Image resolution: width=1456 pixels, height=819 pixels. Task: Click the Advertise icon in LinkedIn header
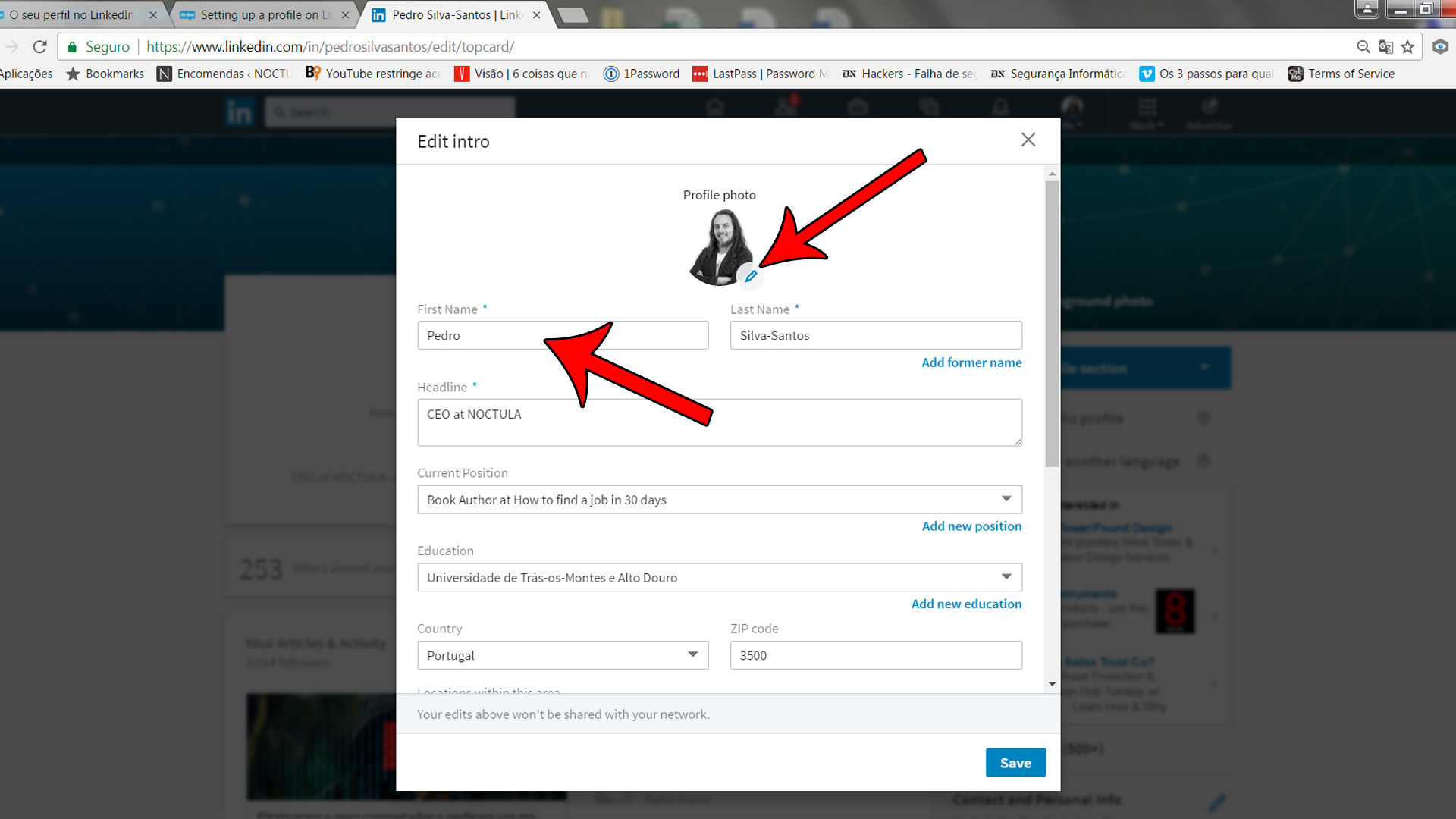[1210, 112]
